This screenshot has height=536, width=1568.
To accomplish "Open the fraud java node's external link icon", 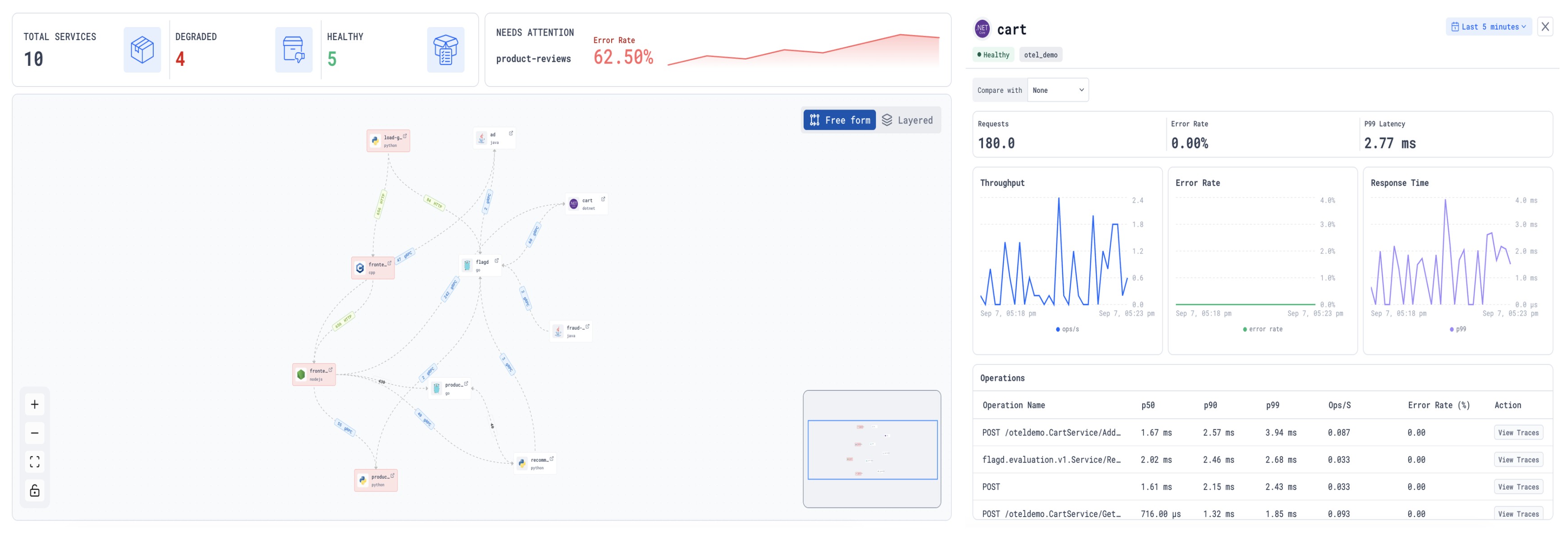I will [587, 326].
